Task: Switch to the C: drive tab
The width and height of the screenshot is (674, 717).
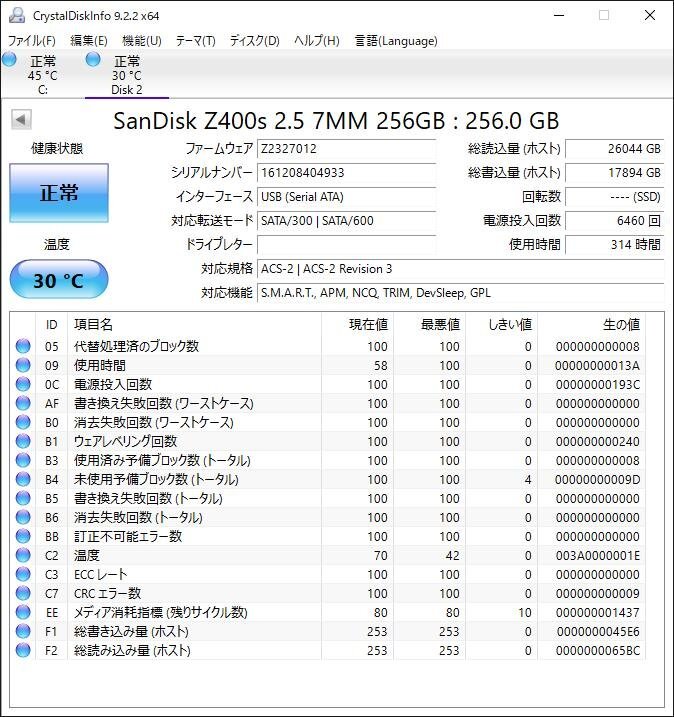Action: [x=43, y=75]
